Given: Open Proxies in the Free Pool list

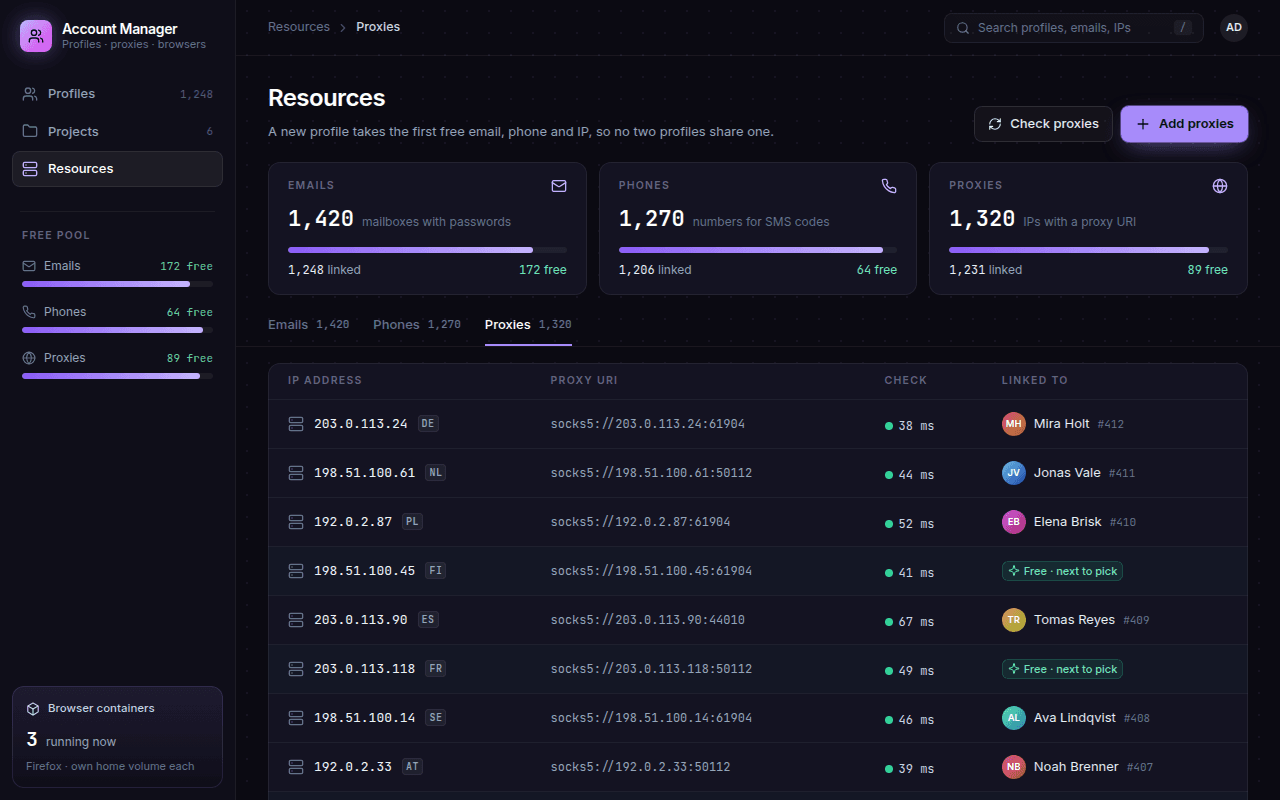Looking at the screenshot, I should pyautogui.click(x=117, y=365).
